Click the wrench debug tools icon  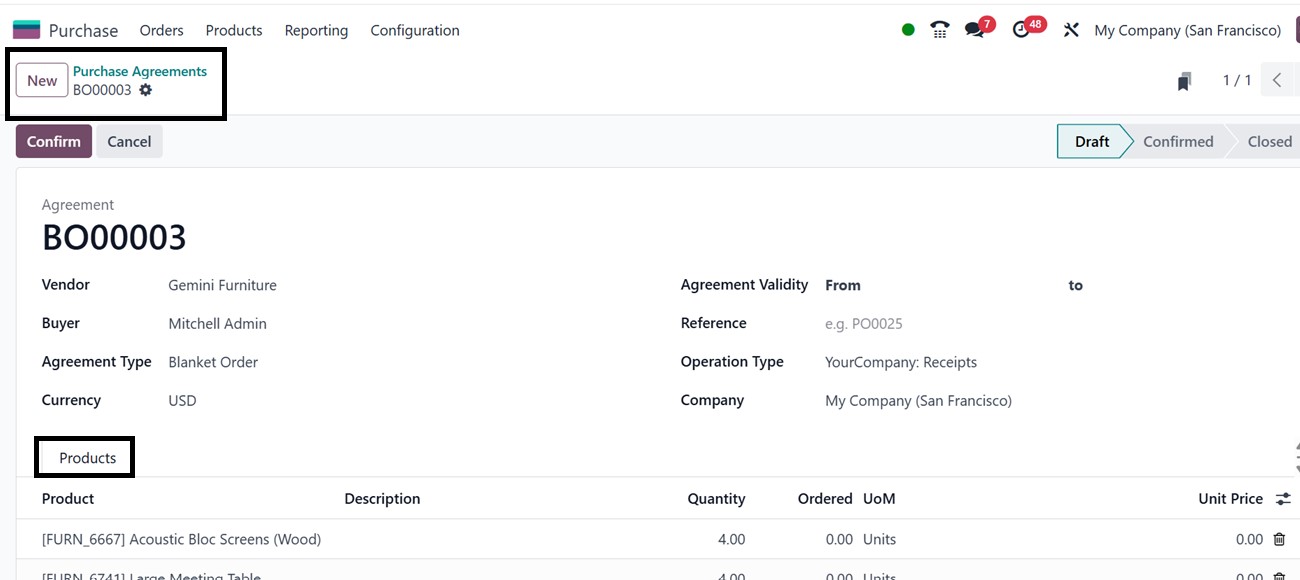1071,30
